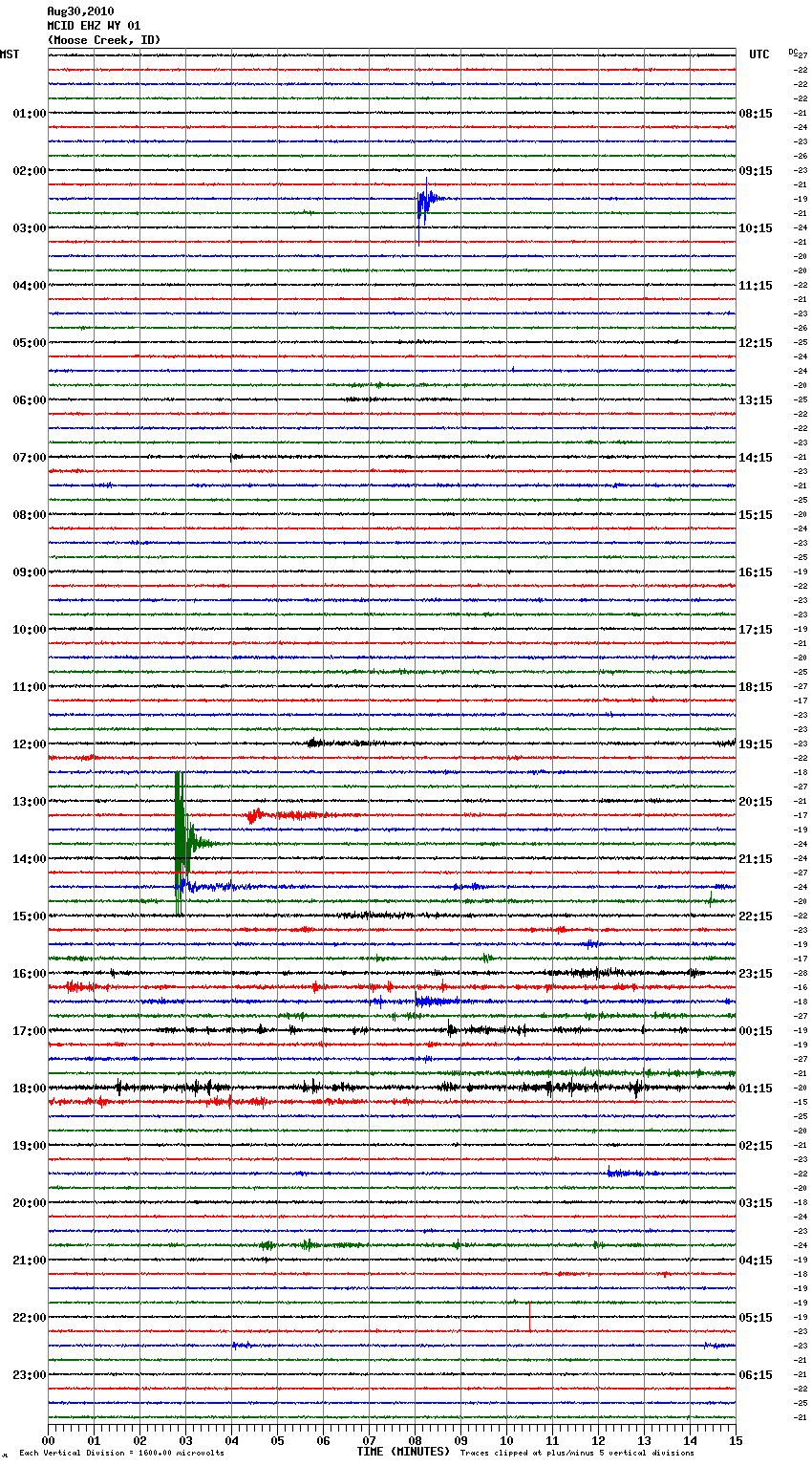Click the 21:15 UTC time label
Viewport: 812px width, 1466px height.
coord(756,858)
